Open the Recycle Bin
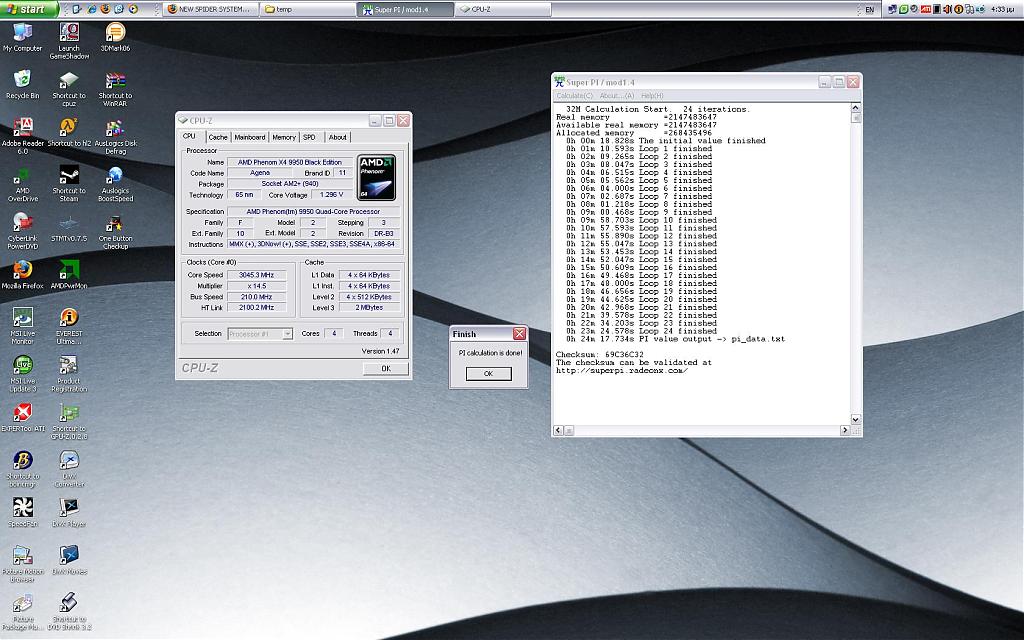1024x640 pixels. pyautogui.click(x=22, y=85)
